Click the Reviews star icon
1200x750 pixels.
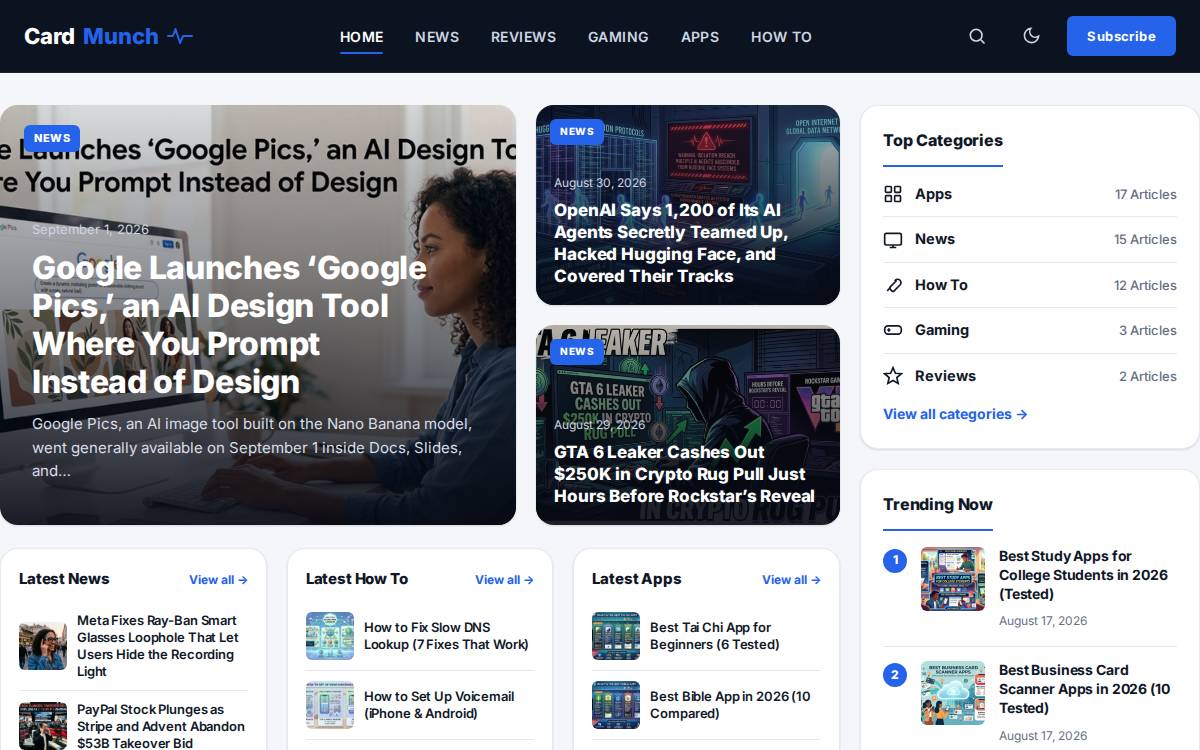(893, 376)
